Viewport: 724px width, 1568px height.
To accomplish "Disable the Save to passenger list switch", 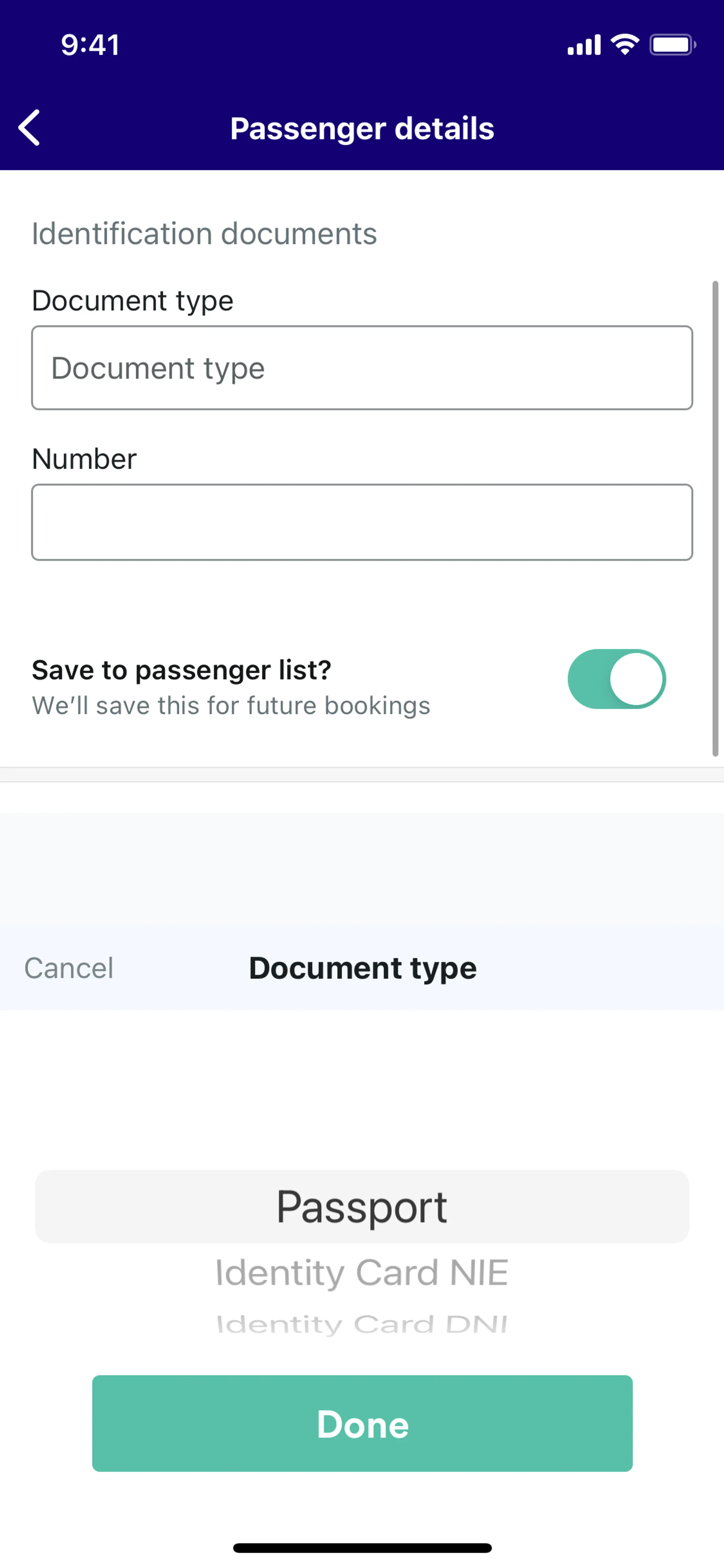I will tap(616, 679).
